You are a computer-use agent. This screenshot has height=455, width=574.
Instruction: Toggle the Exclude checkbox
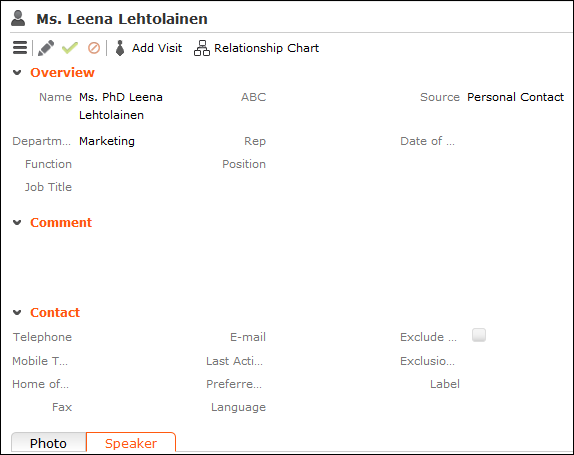479,335
